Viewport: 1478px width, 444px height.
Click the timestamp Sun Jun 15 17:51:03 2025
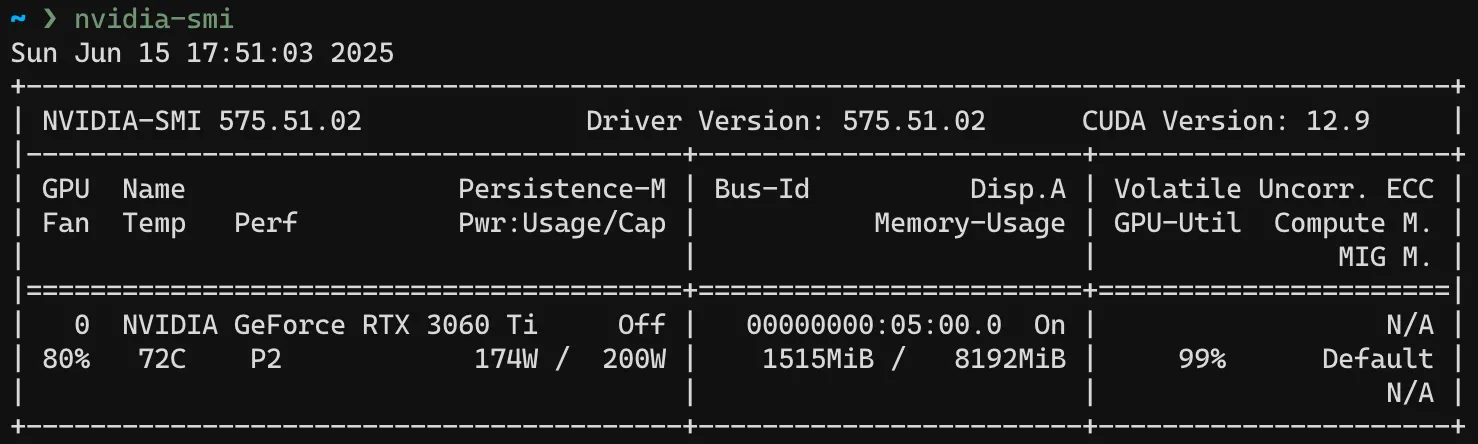point(202,53)
